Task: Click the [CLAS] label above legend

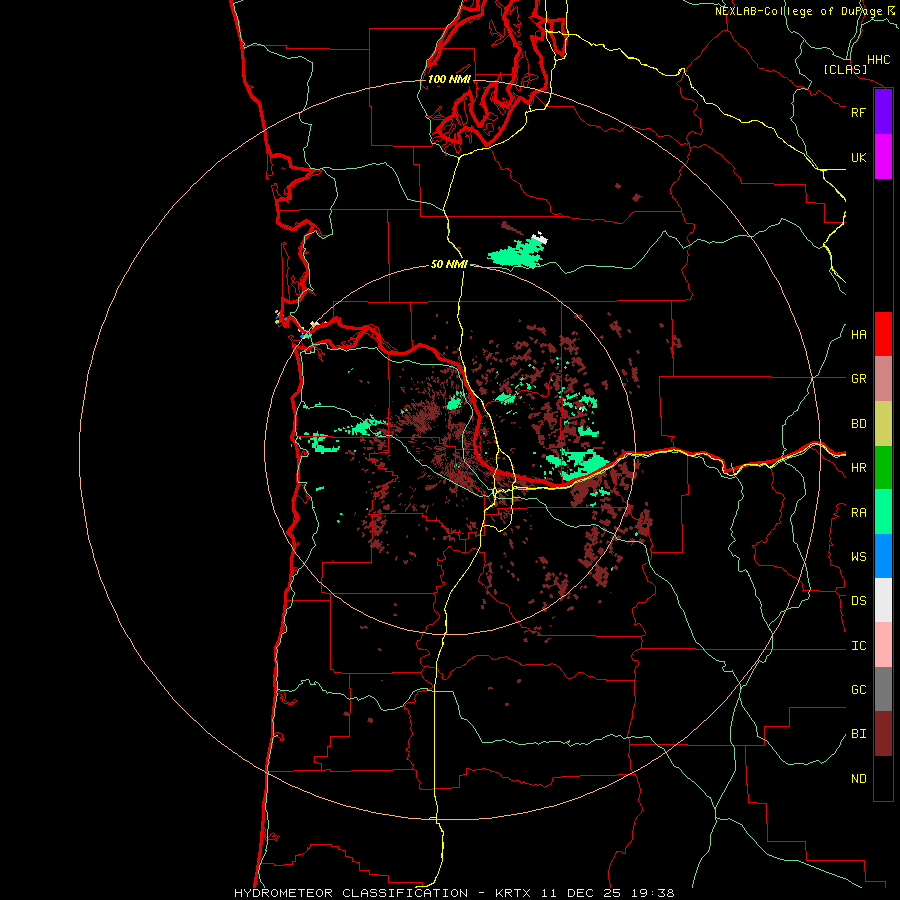Action: coord(845,69)
